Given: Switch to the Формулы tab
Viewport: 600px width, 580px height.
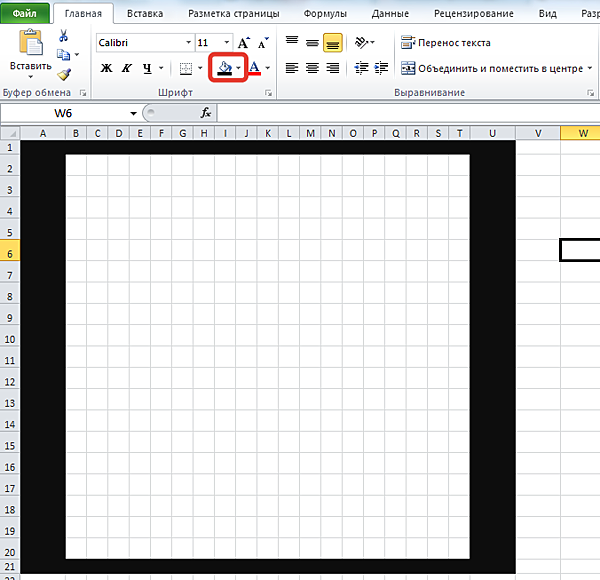Looking at the screenshot, I should tap(325, 14).
